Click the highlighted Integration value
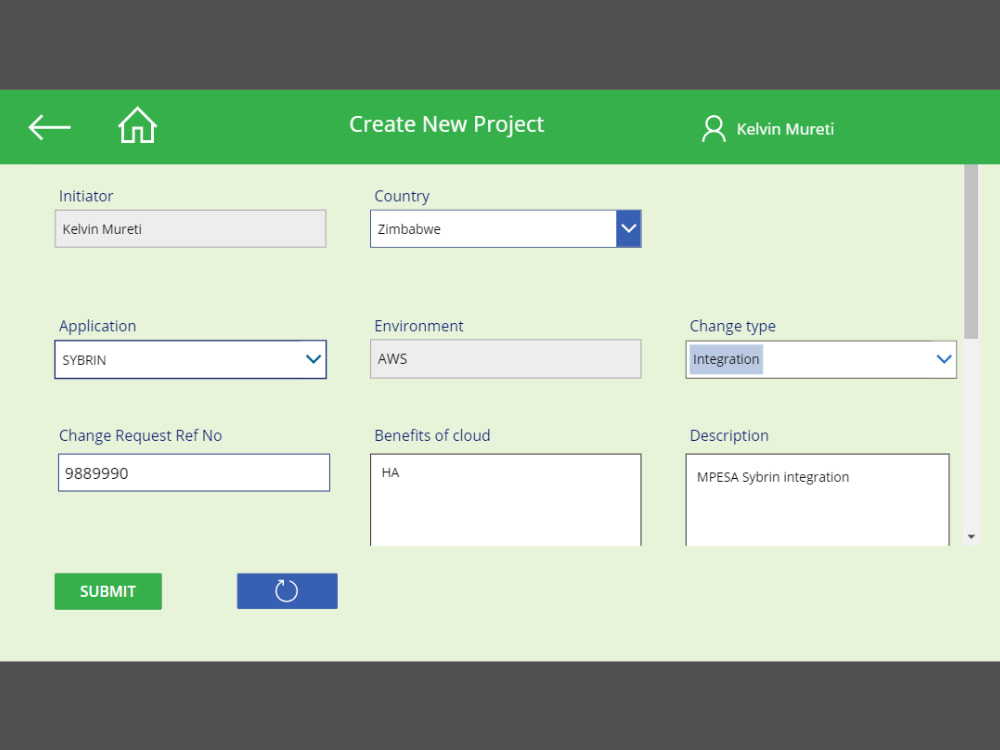Viewport: 1000px width, 750px height. 726,359
